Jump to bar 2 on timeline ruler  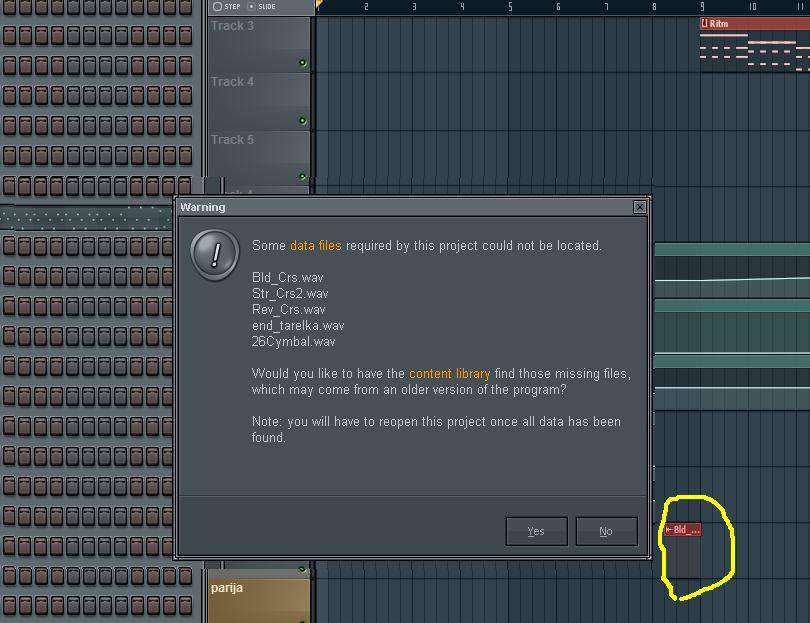pyautogui.click(x=366, y=7)
